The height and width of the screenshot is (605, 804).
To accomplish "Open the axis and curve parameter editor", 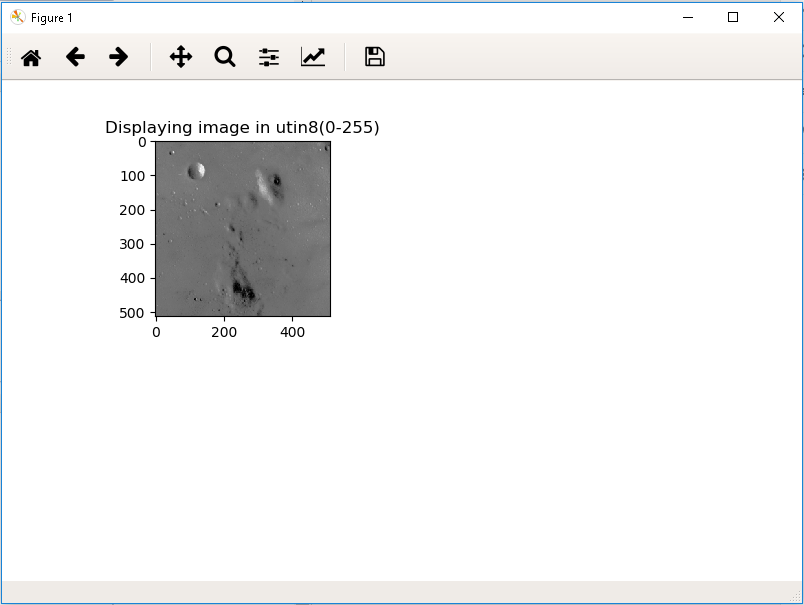I will pos(312,57).
